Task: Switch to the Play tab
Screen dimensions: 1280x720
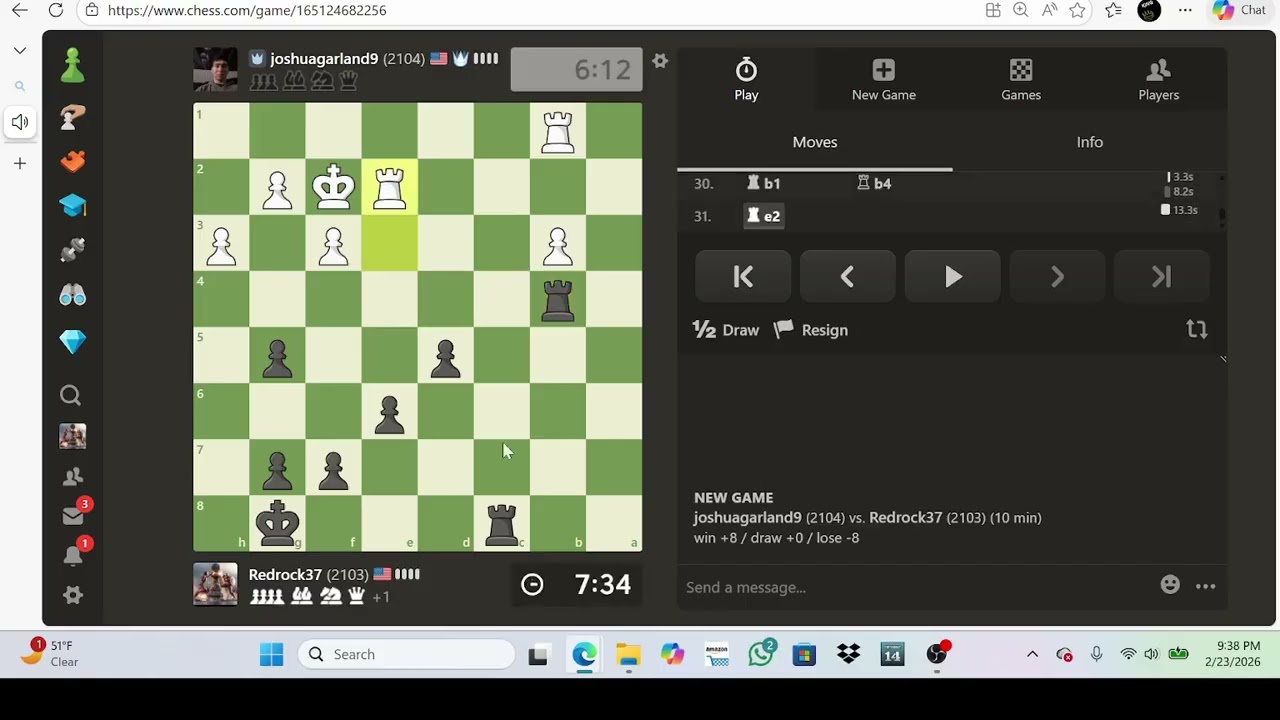Action: [746, 79]
